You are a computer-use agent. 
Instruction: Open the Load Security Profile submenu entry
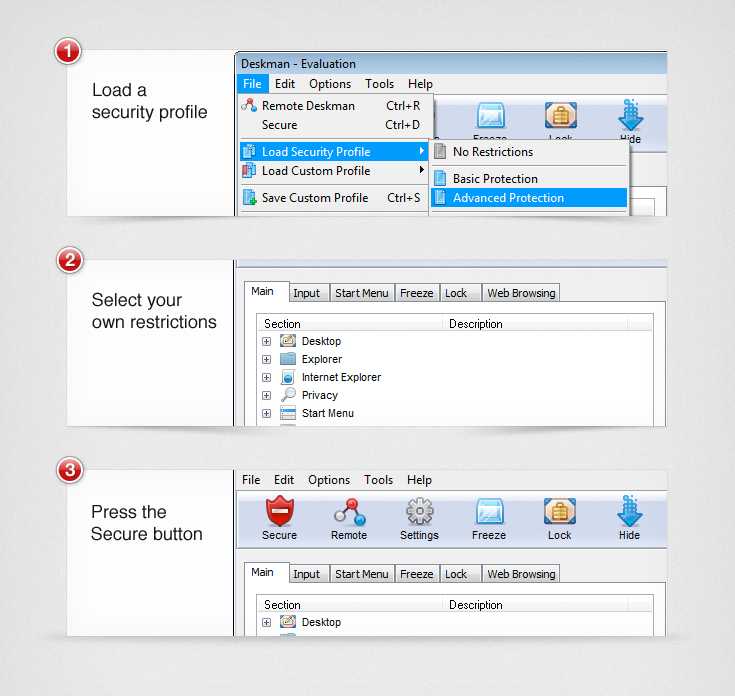(334, 151)
